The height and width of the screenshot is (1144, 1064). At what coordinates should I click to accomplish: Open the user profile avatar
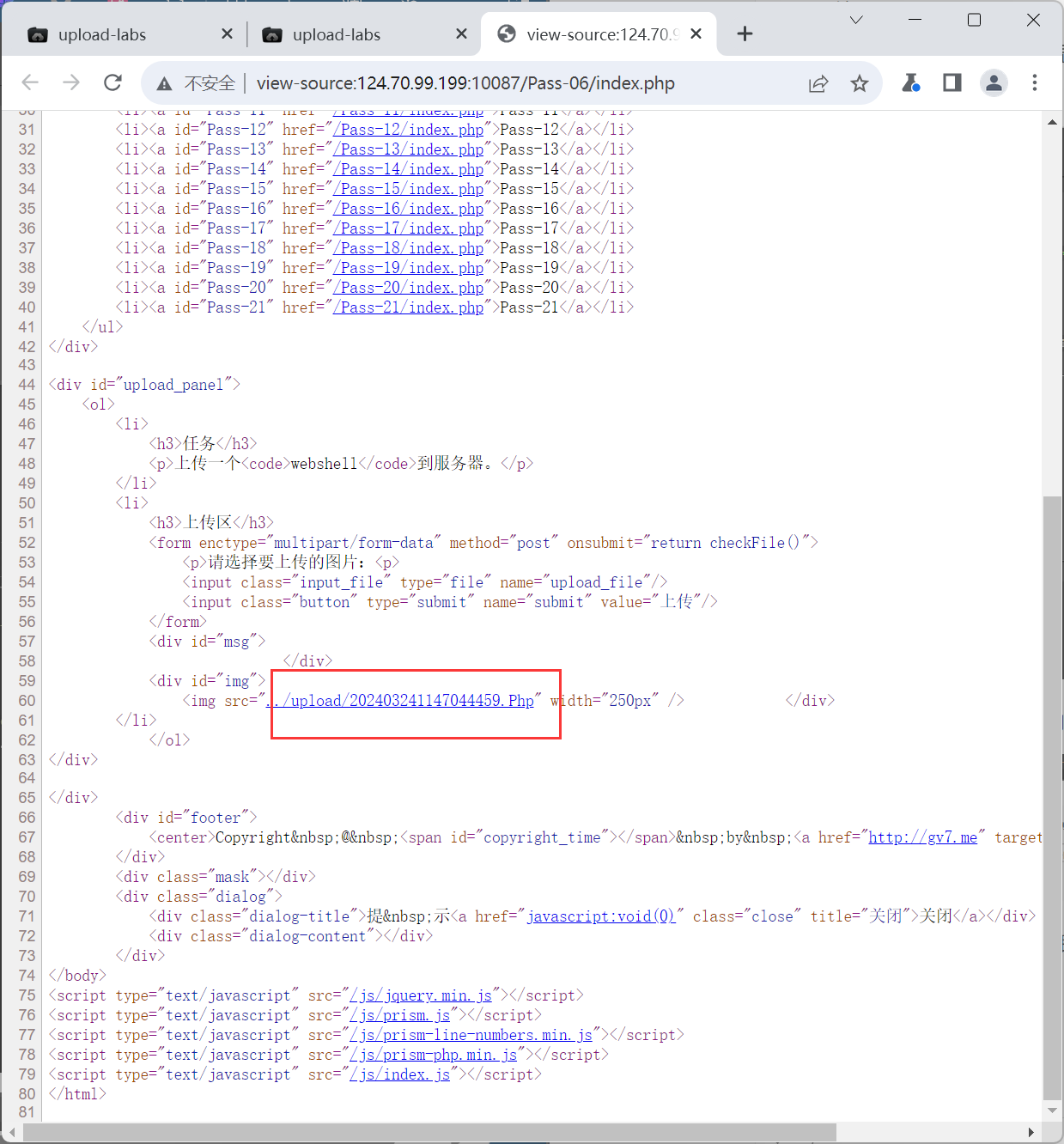pos(994,82)
